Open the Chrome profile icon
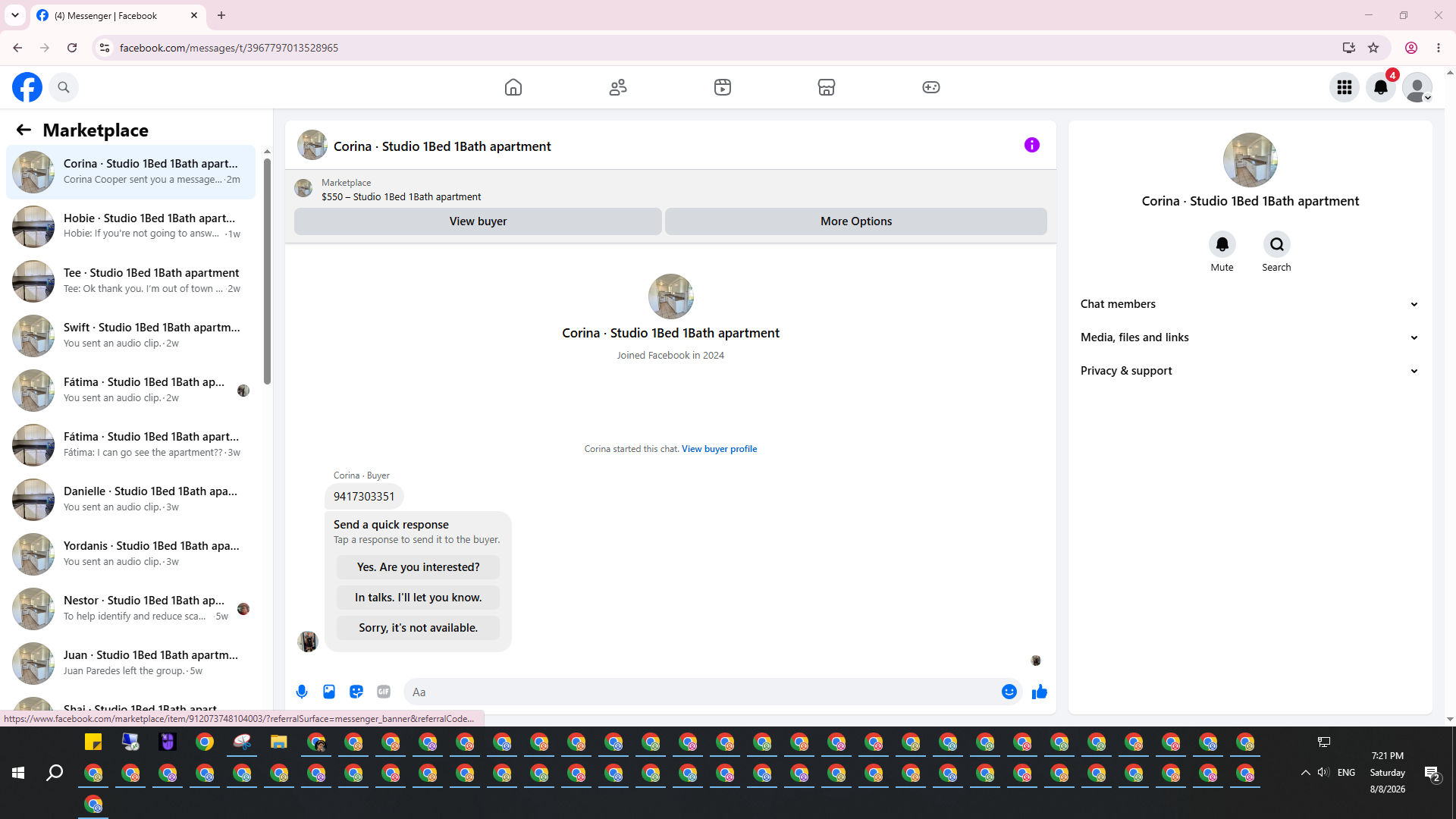The height and width of the screenshot is (819, 1456). 1411,48
